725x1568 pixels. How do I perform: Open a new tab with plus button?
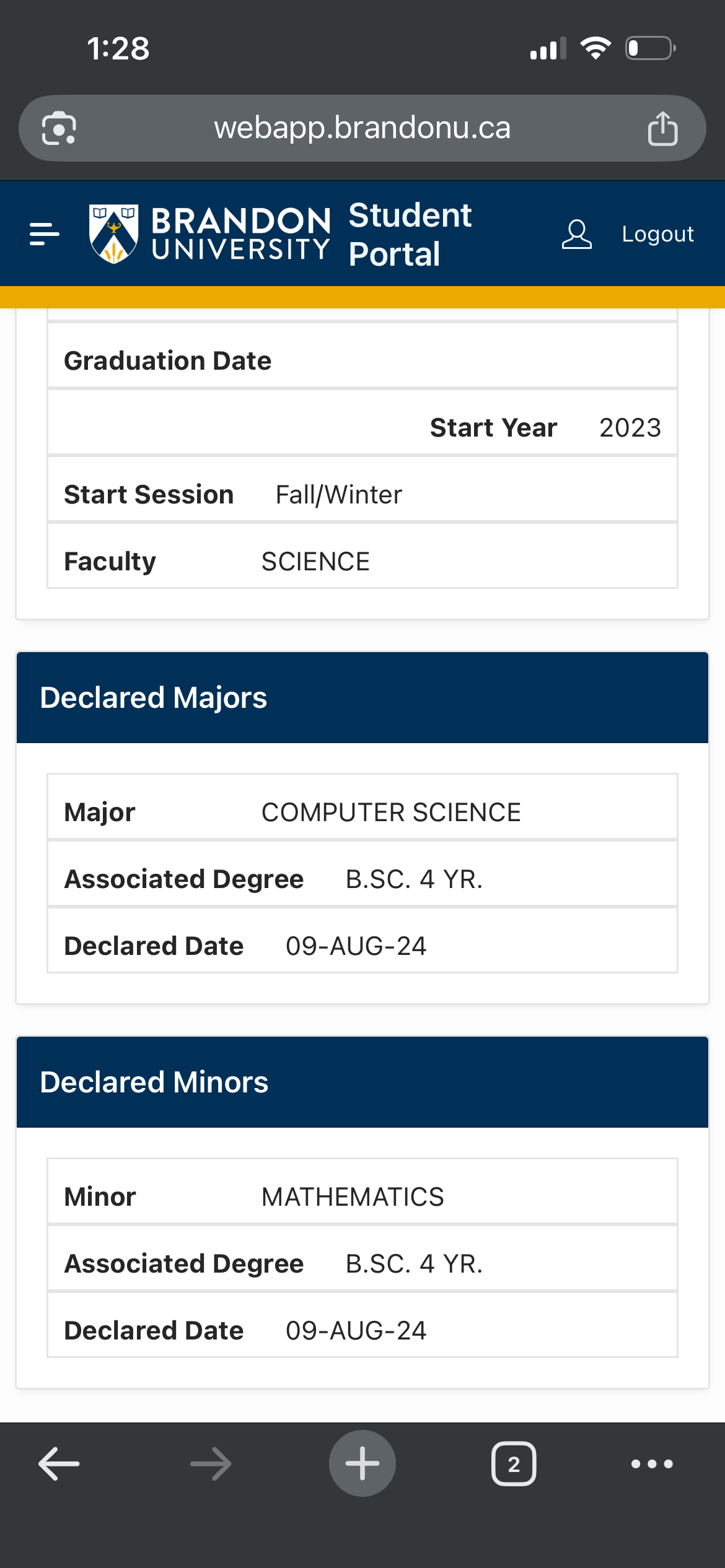coord(362,1464)
